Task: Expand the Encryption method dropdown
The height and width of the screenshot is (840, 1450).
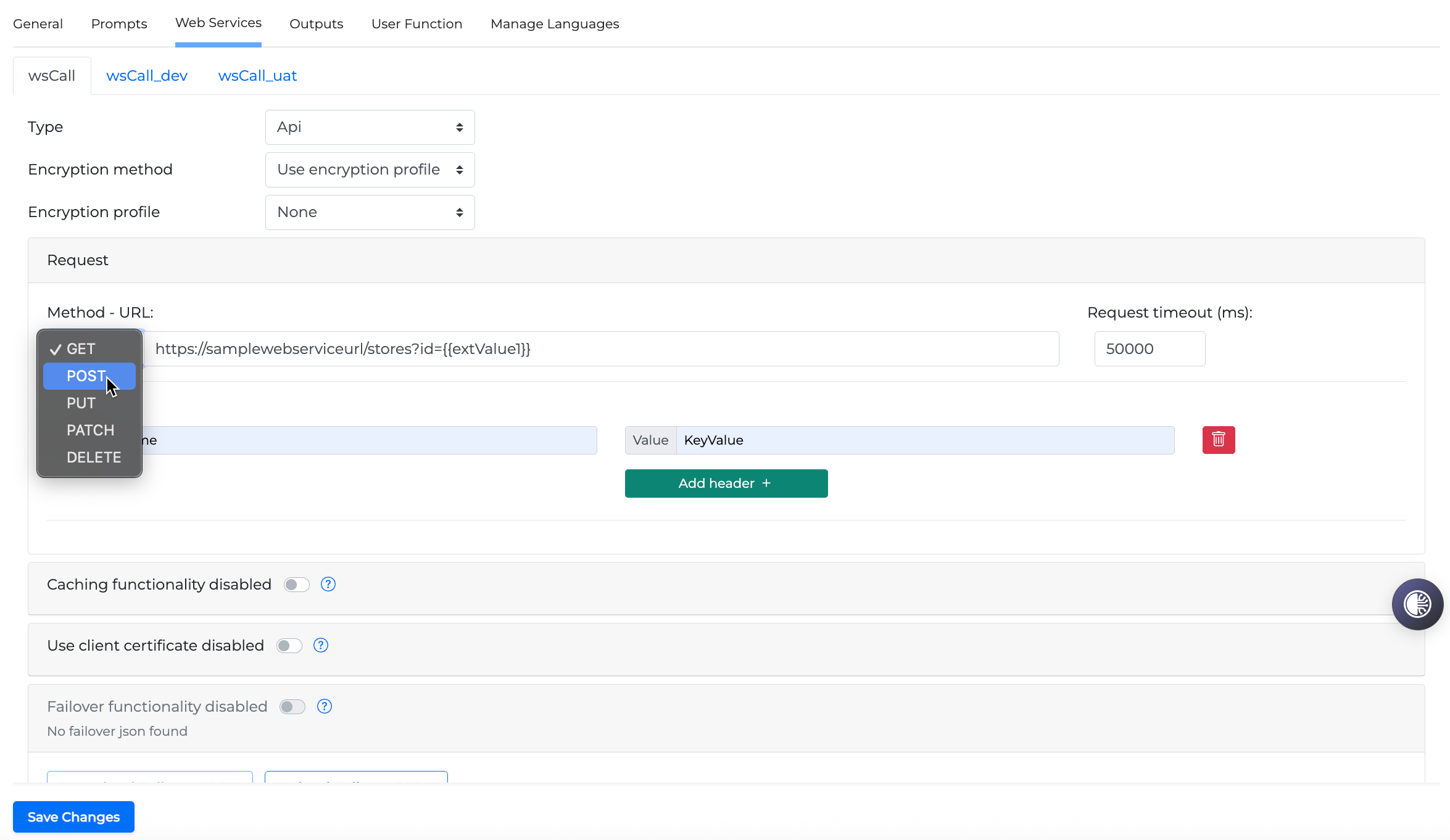Action: (x=370, y=170)
